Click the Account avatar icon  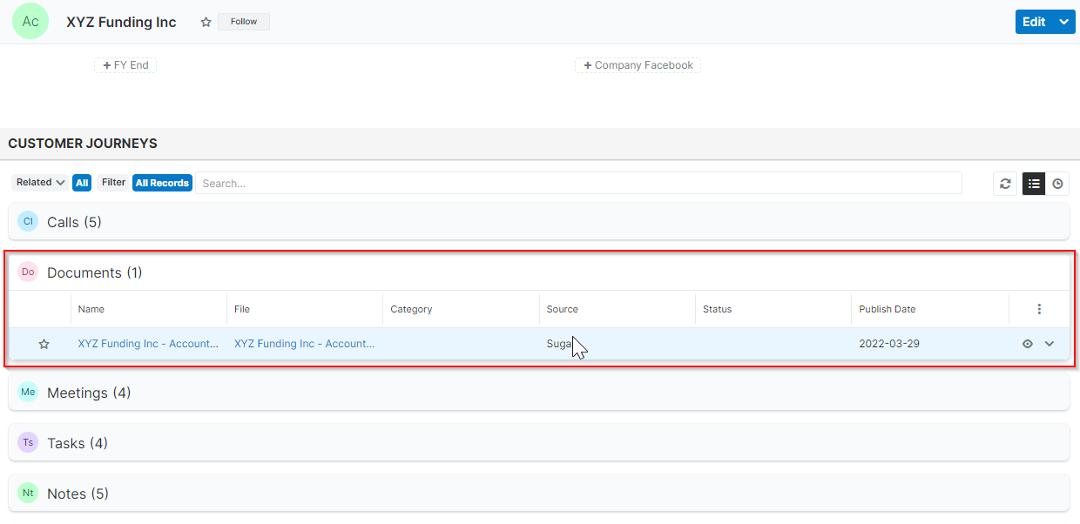pos(31,22)
